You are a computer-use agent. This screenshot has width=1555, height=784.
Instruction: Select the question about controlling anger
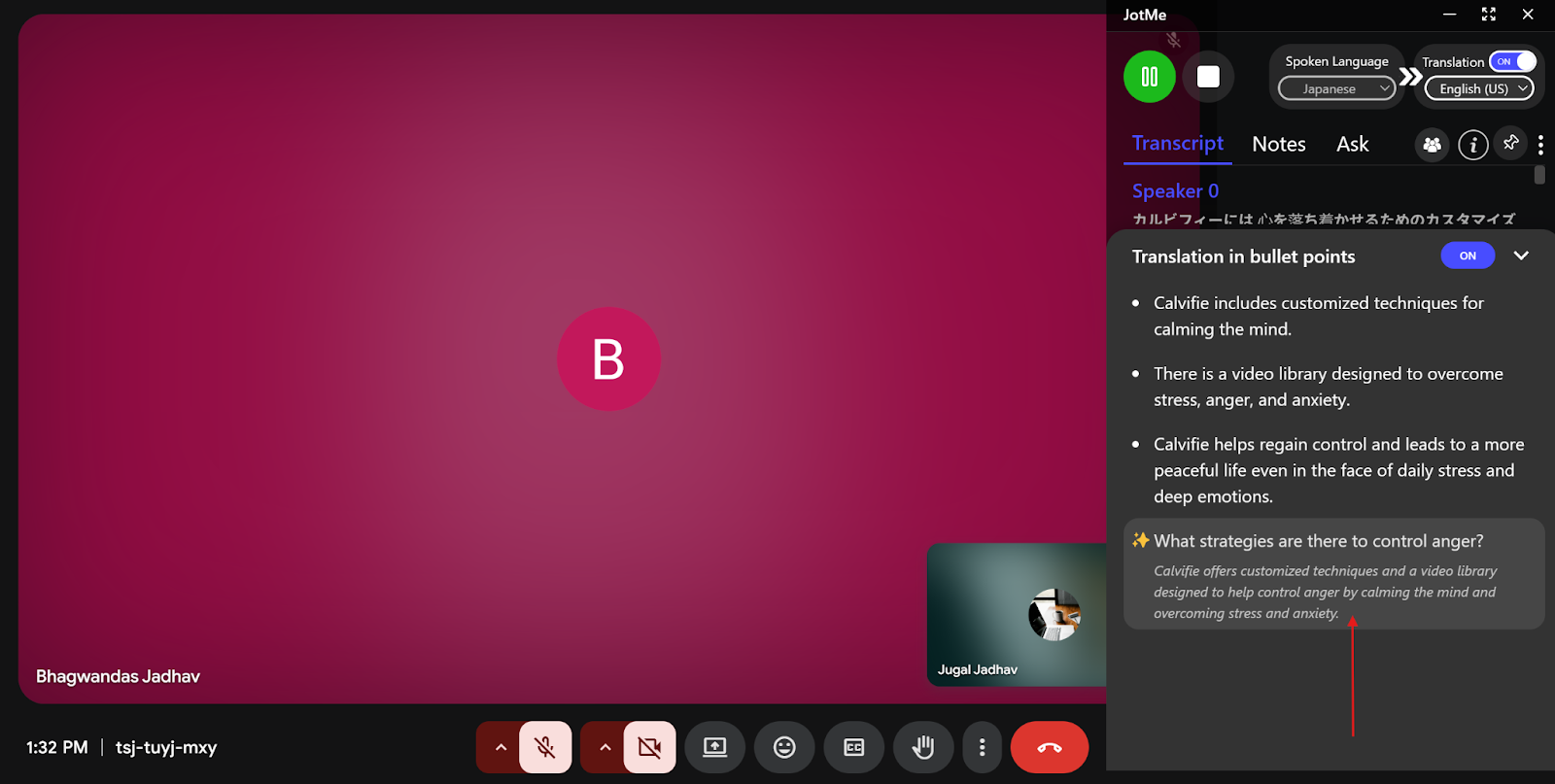click(x=1318, y=541)
